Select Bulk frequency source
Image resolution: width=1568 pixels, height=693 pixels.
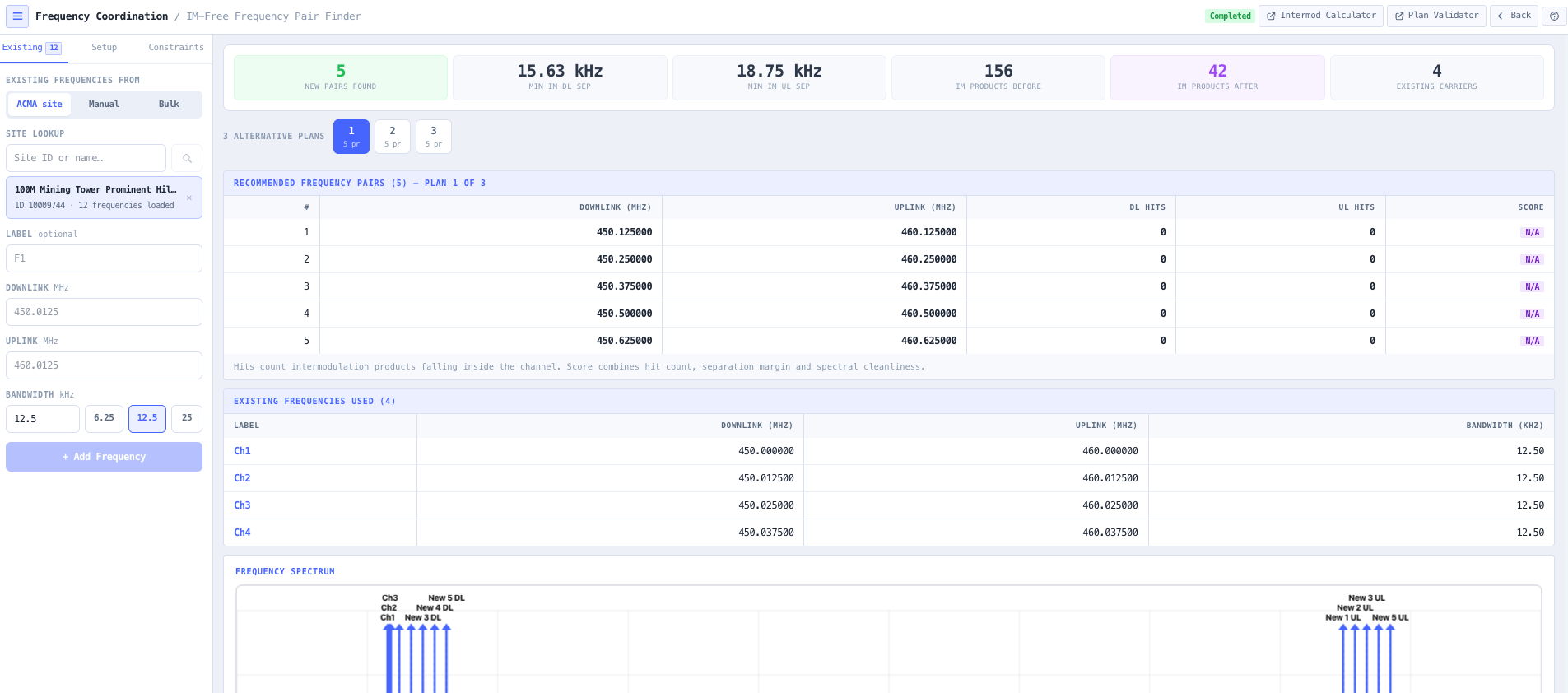[x=169, y=105]
